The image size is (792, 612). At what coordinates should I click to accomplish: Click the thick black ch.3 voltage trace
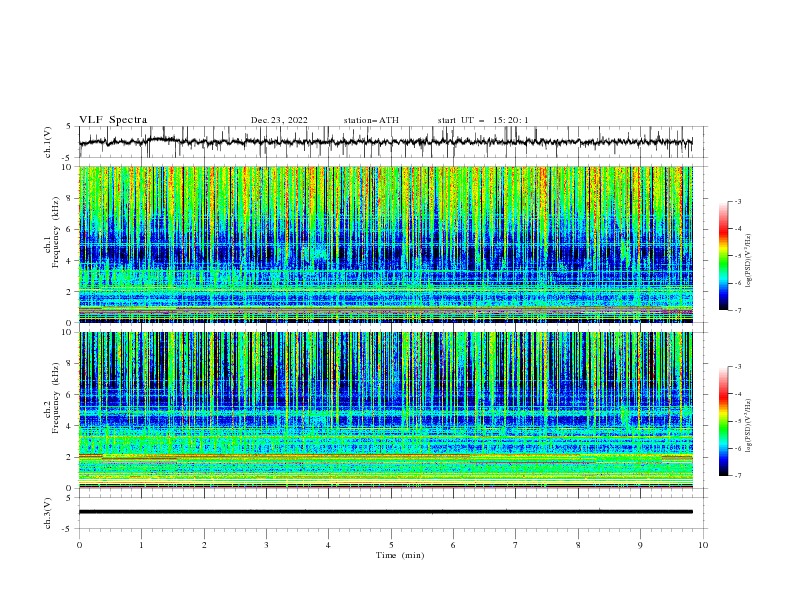[385, 512]
